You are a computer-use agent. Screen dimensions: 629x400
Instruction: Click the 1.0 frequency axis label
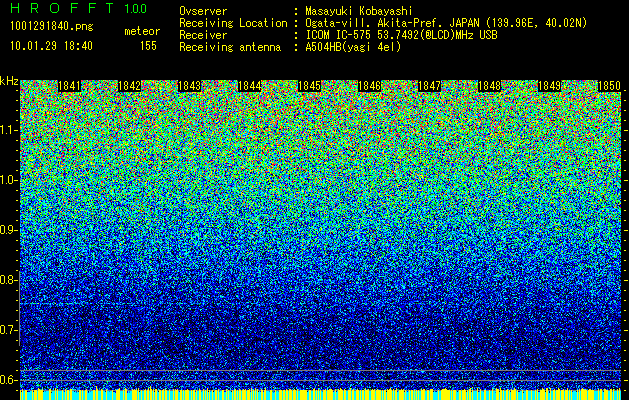8,181
